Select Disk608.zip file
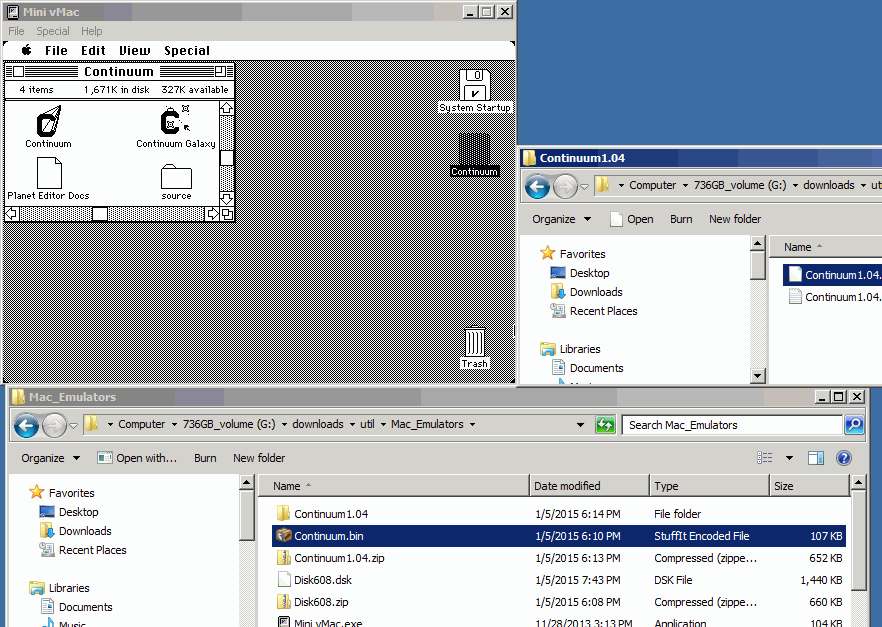Viewport: 882px width, 627px height. pyautogui.click(x=559, y=601)
